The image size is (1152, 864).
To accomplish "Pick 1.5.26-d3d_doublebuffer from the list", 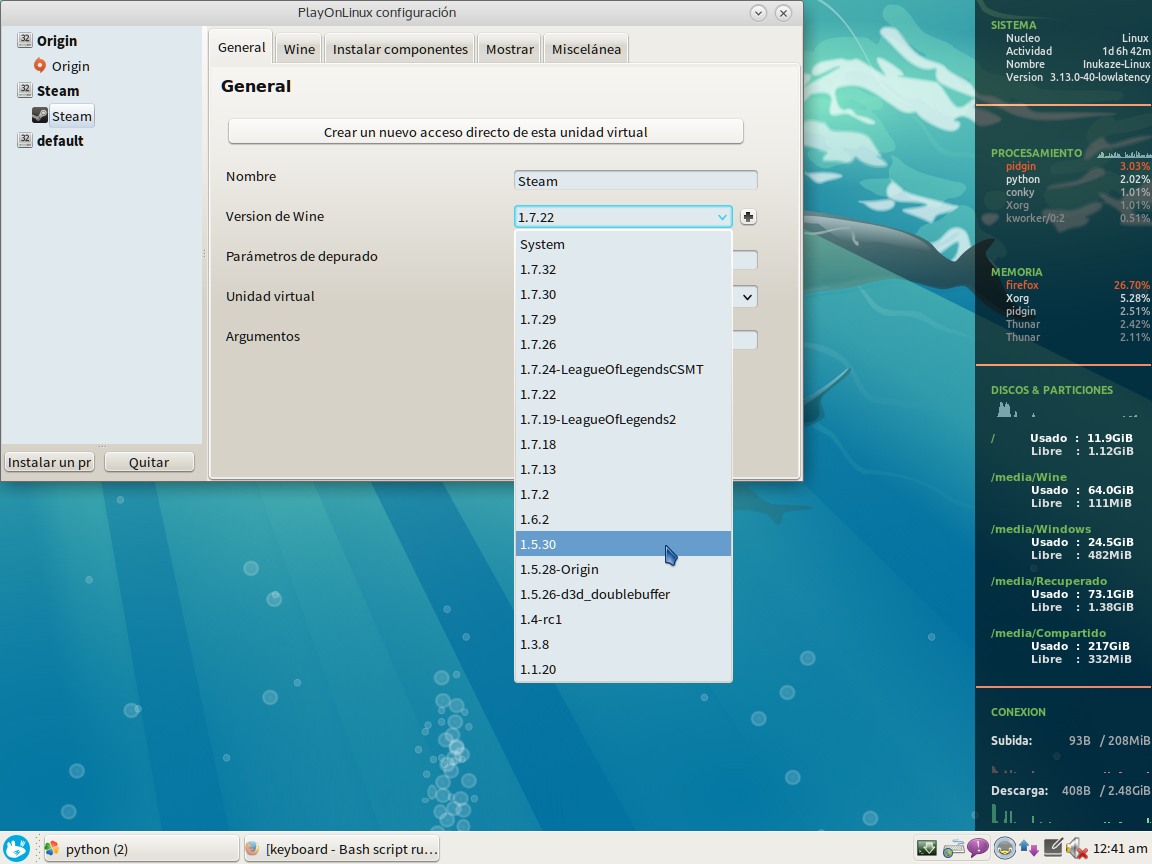I will coord(623,594).
